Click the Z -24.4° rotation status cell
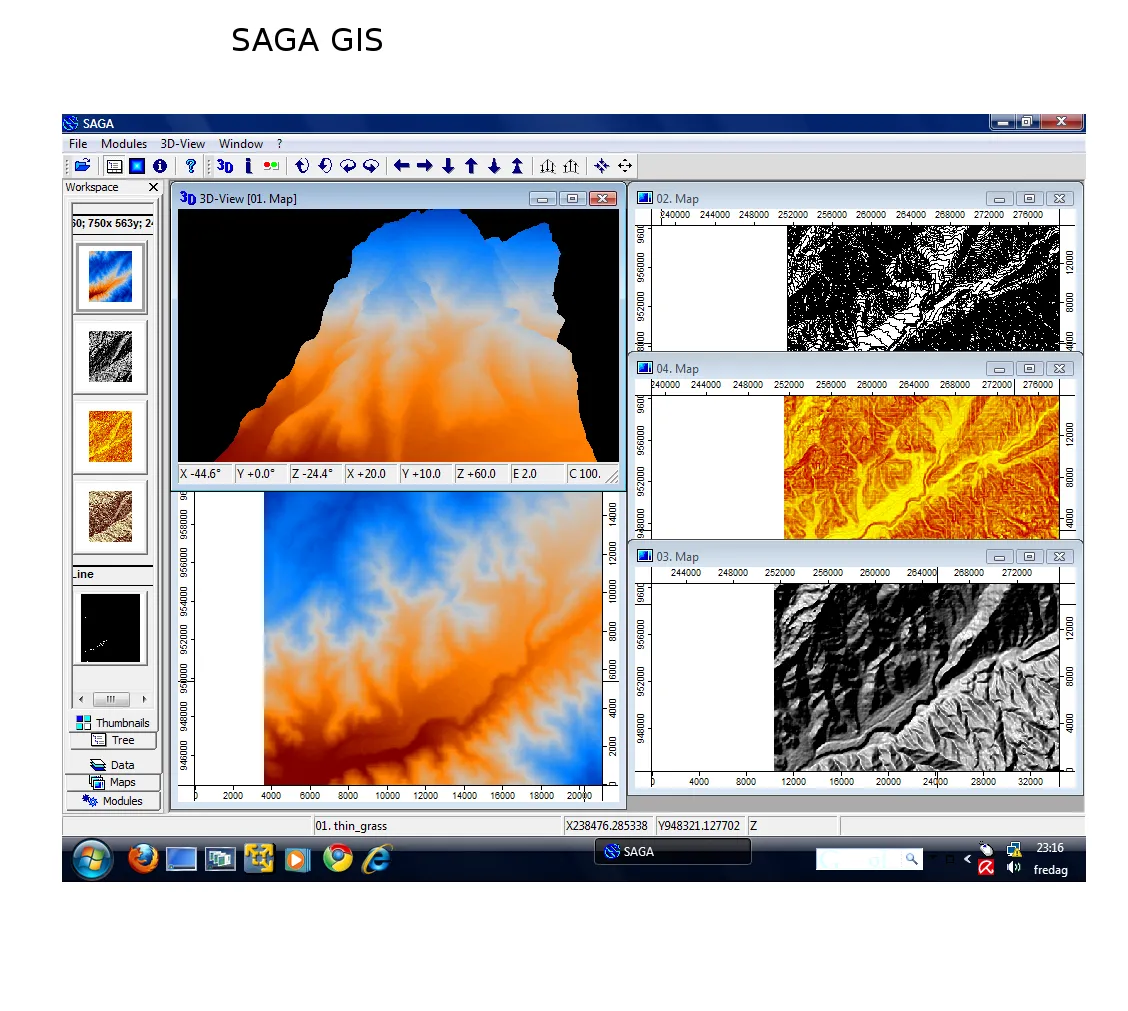 click(x=315, y=473)
